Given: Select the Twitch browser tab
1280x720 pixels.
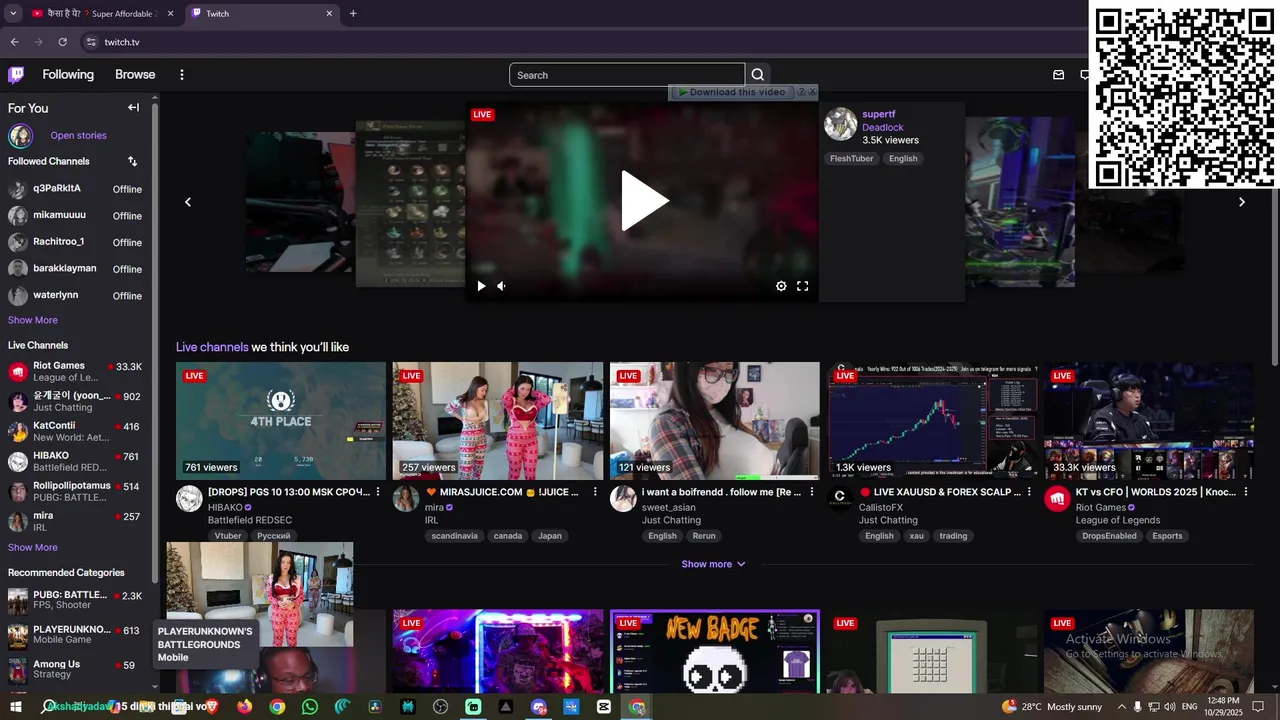Looking at the screenshot, I should click(x=260, y=14).
